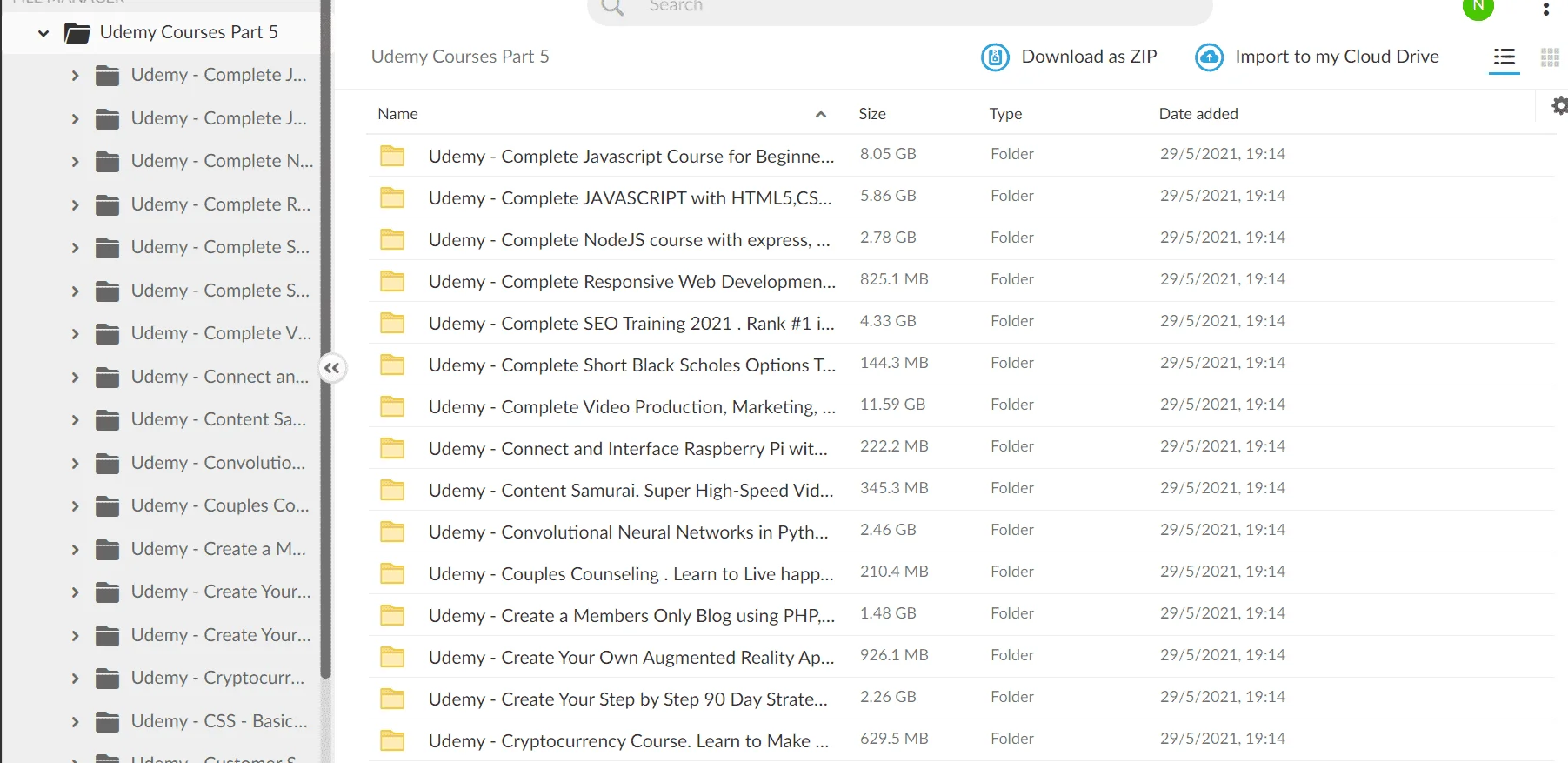Click folder icon for Complete Video Production row
The height and width of the screenshot is (763, 1568).
pos(392,406)
